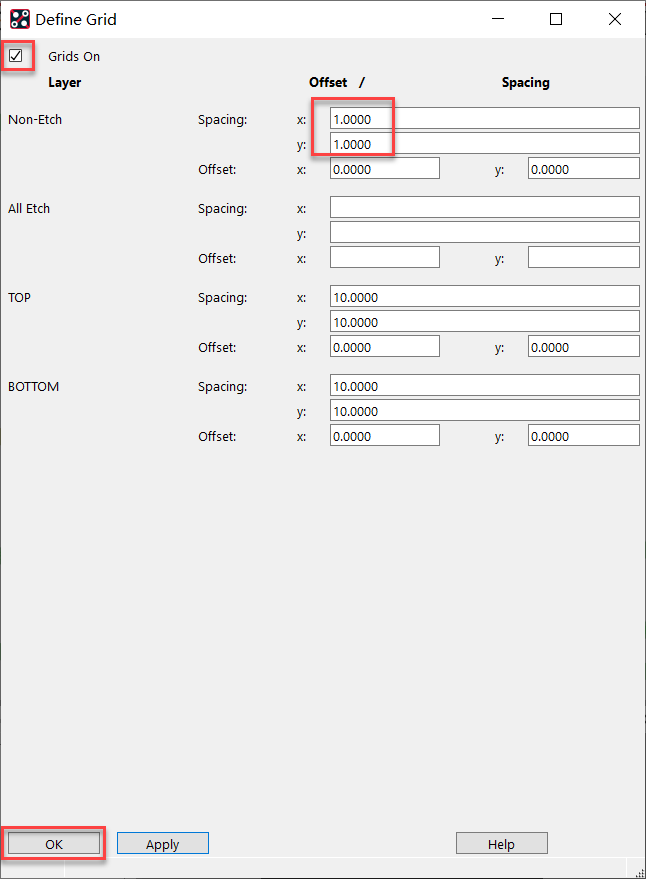Select the Non-Etch offset x field
The width and height of the screenshot is (646, 879).
click(384, 170)
